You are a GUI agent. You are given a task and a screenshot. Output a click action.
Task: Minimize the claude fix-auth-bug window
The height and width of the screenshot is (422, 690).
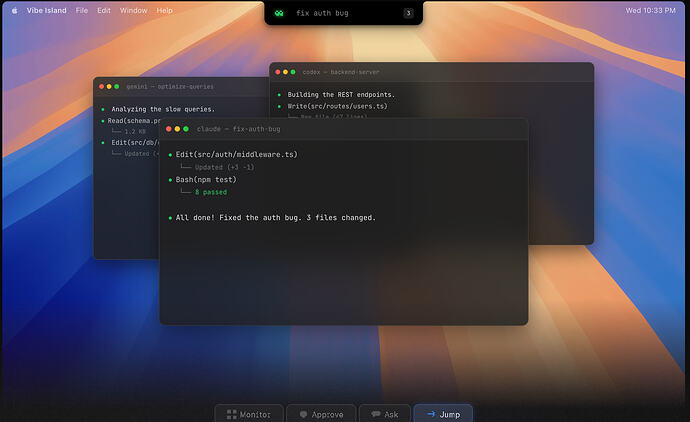177,129
